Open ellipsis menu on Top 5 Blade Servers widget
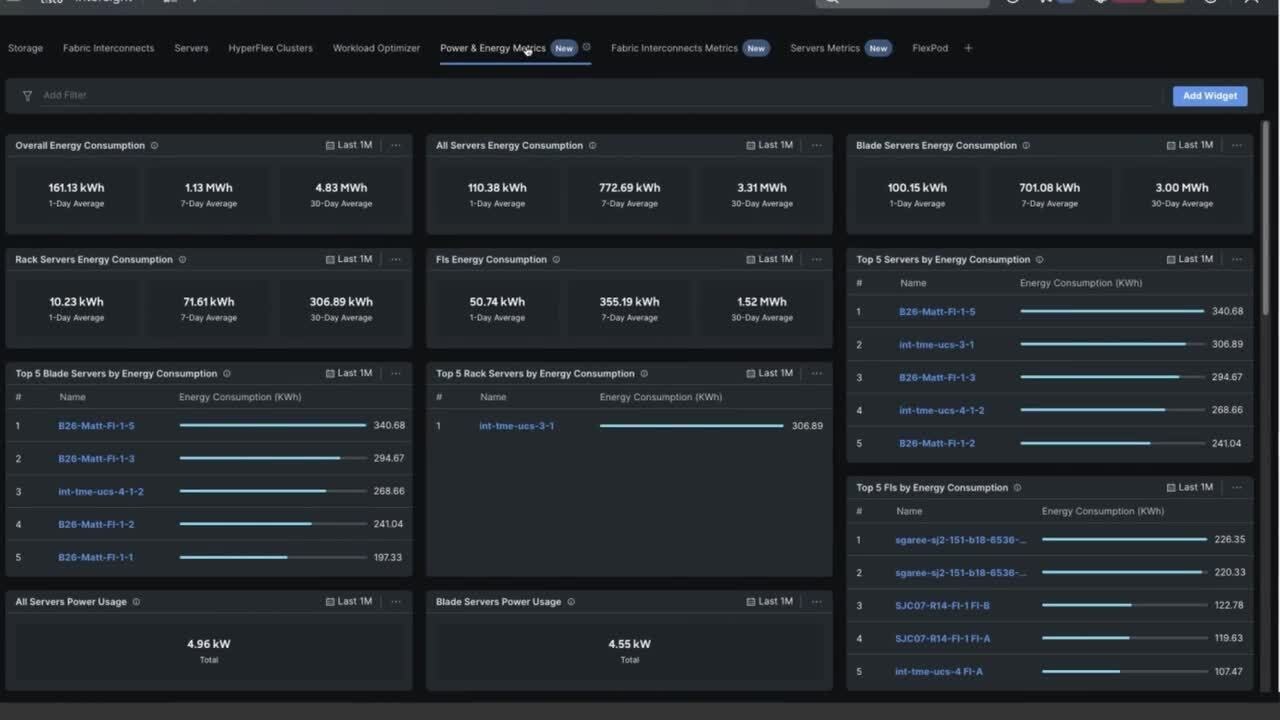1280x720 pixels. [x=396, y=374]
